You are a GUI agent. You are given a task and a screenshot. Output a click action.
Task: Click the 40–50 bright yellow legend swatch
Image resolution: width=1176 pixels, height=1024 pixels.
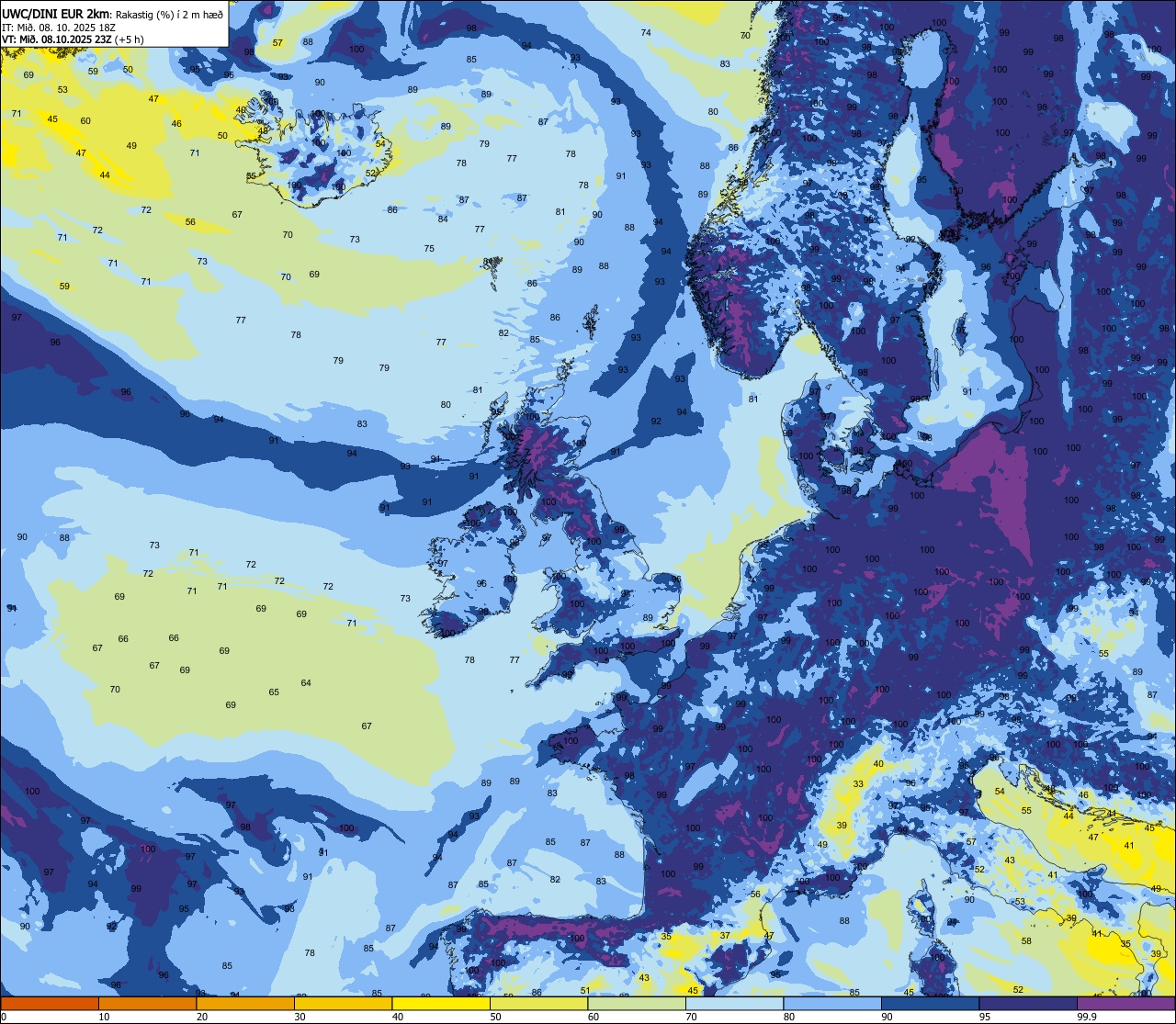(x=441, y=1003)
